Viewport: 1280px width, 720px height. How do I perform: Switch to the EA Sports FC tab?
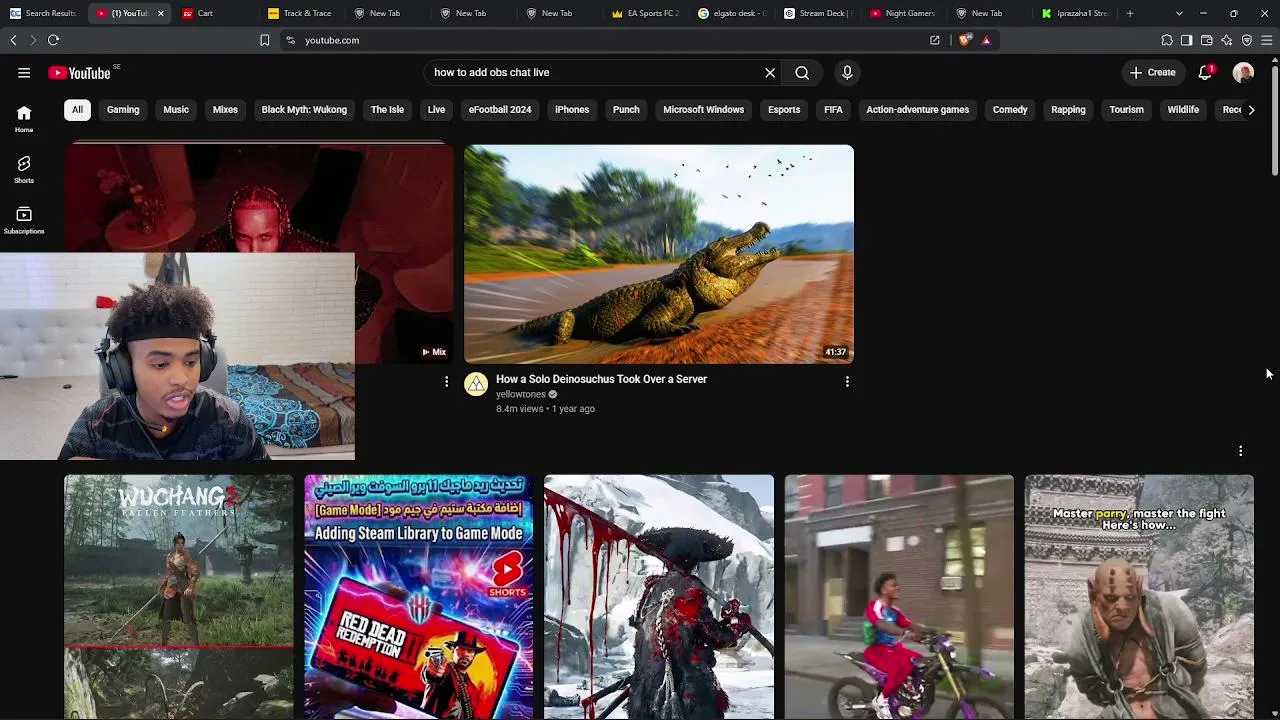[645, 13]
